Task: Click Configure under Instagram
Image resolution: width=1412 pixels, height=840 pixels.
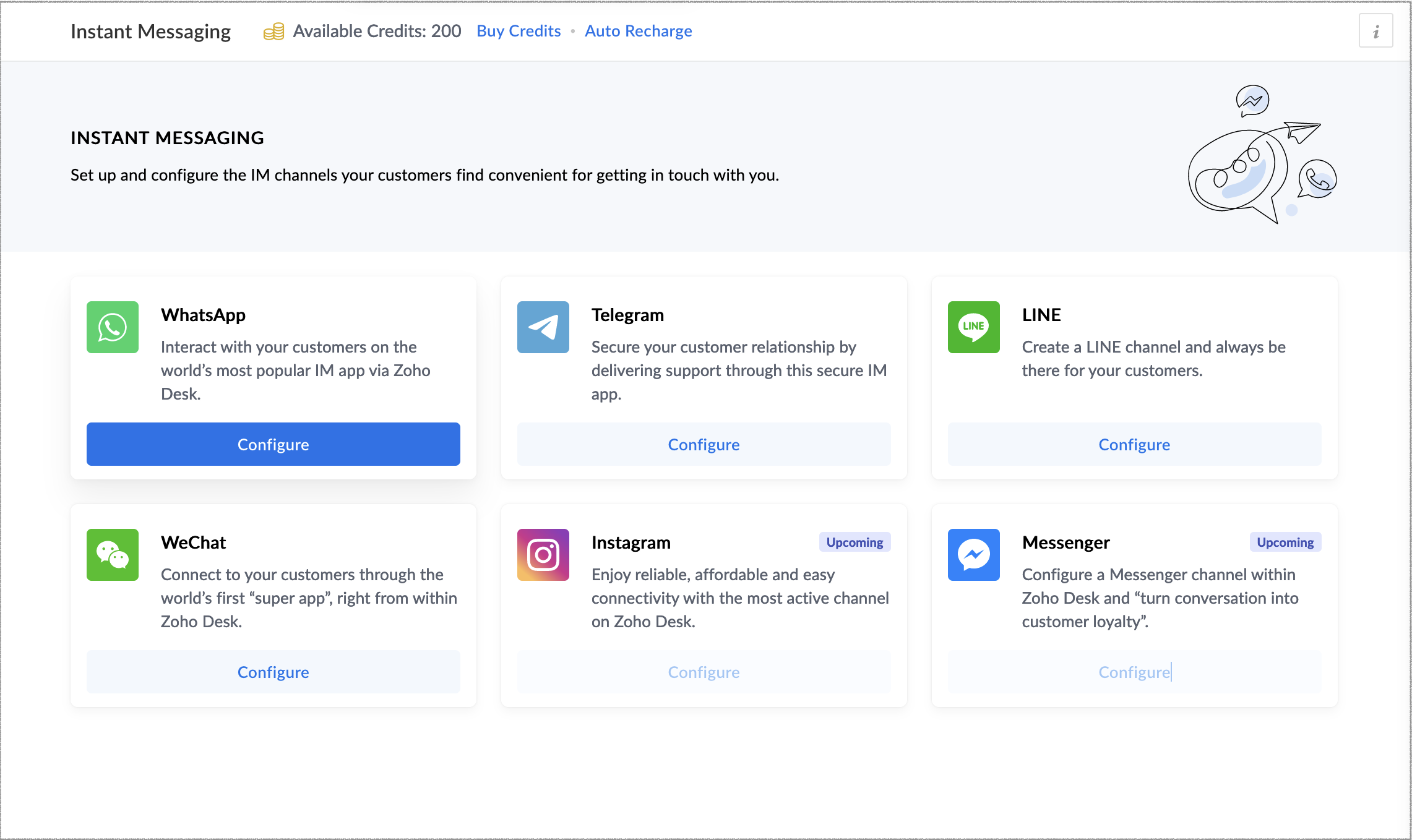Action: tap(704, 672)
